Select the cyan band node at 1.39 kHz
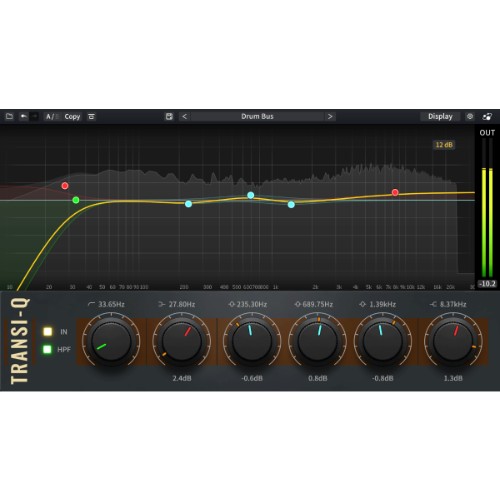This screenshot has width=500, height=500. [291, 205]
